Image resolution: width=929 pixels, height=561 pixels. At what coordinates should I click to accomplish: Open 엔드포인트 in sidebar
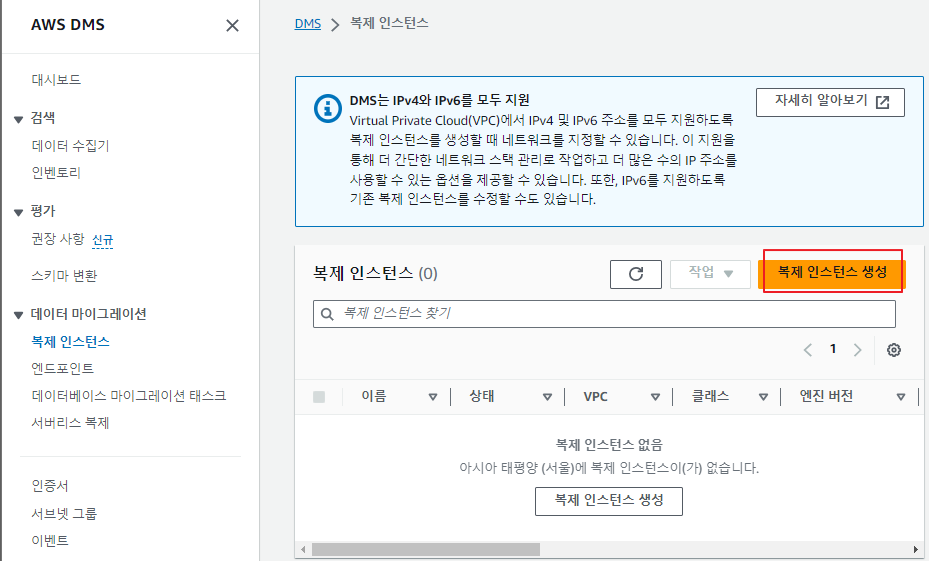point(63,368)
